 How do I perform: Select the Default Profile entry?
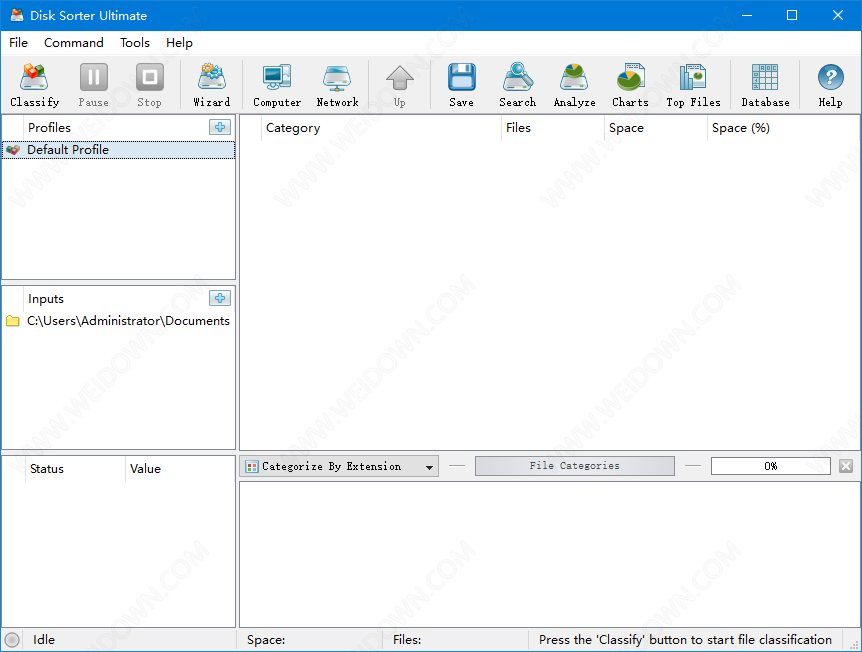pyautogui.click(x=118, y=150)
